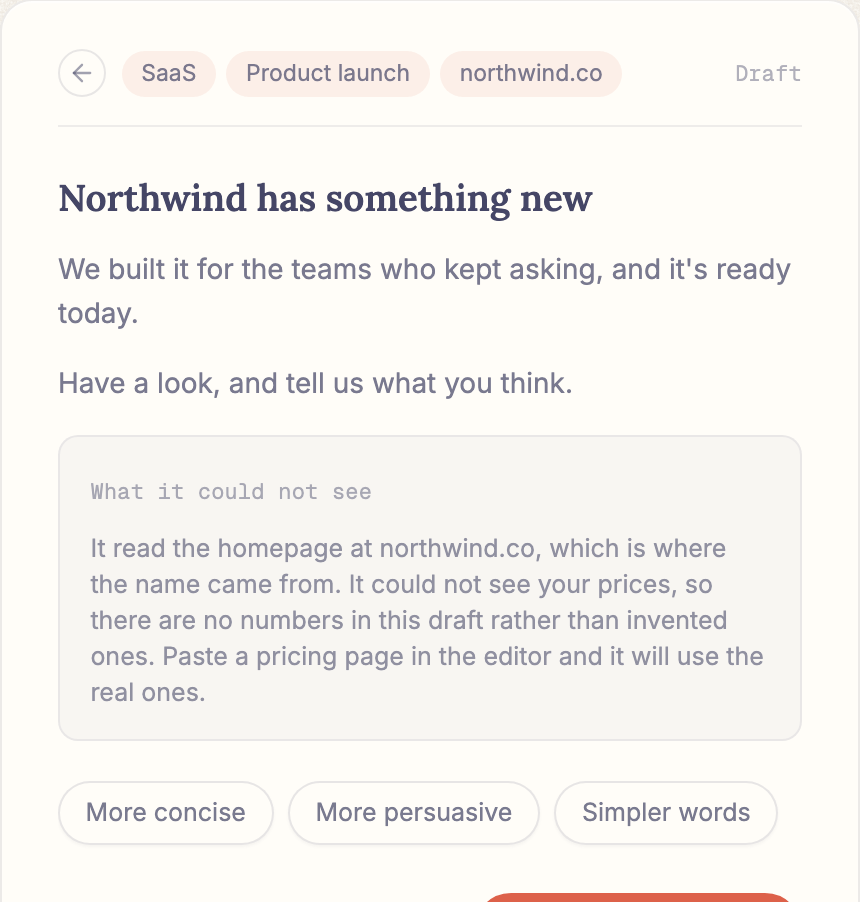Screen dimensions: 860x902
Task: Select the SaaS tag chip
Action: [169, 74]
